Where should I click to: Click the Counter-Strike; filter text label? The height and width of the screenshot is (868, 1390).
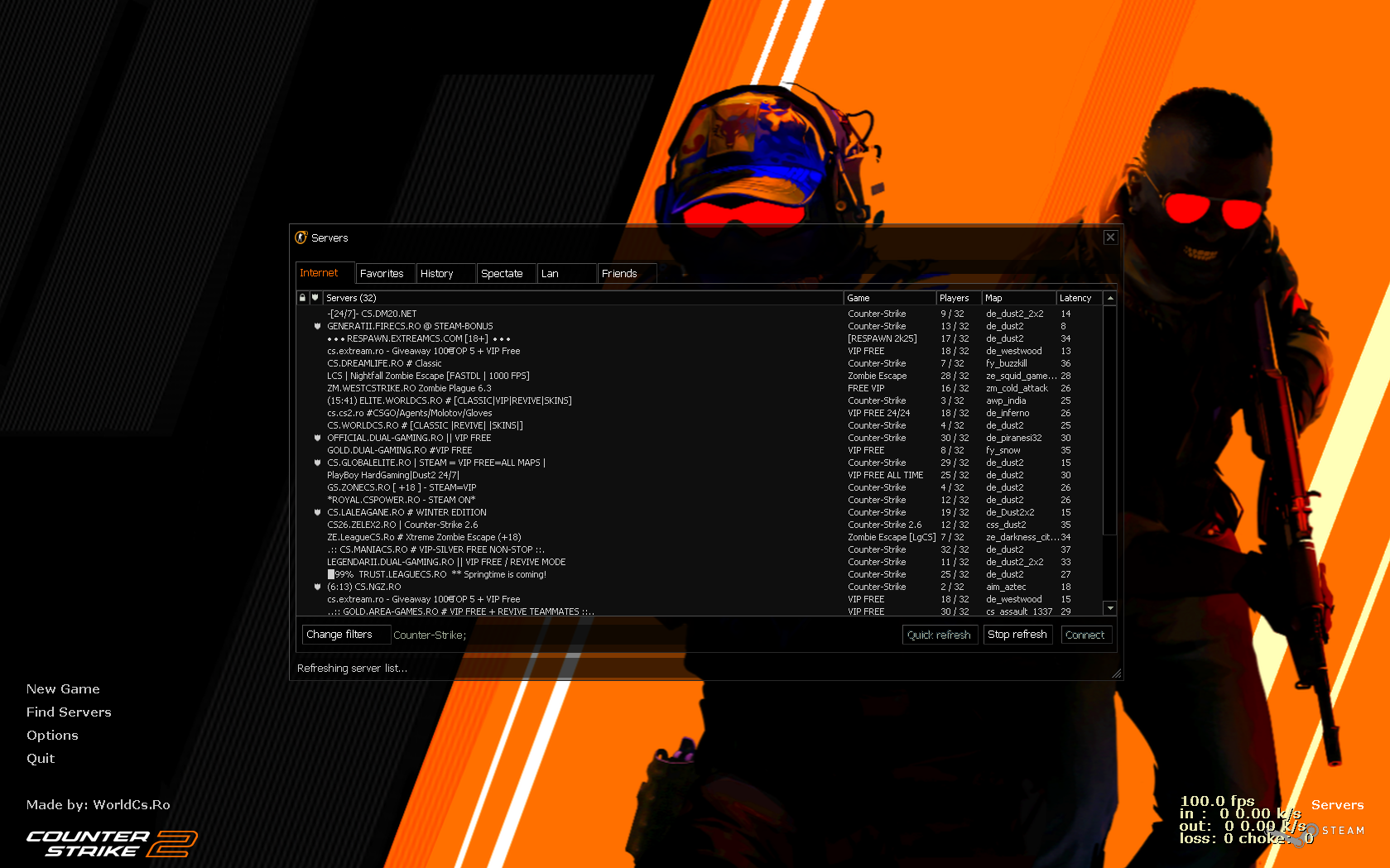[x=430, y=635]
